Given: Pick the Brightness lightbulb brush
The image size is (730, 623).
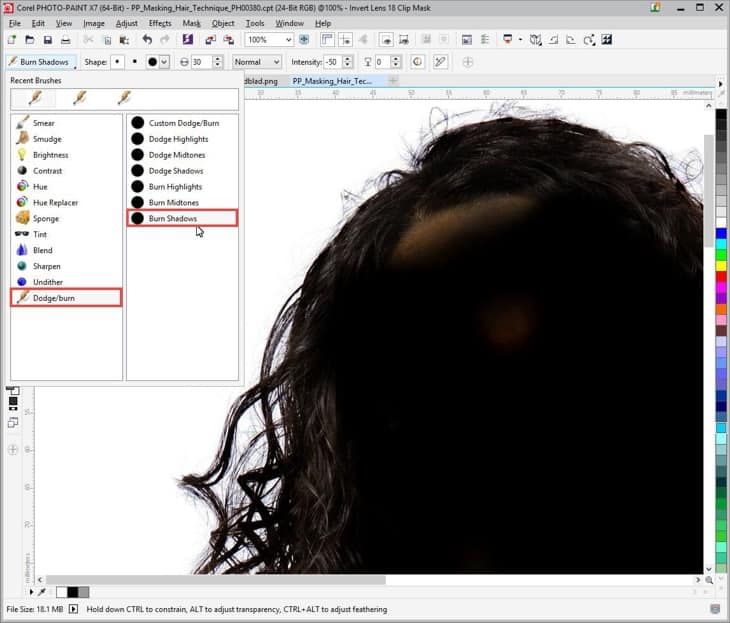Looking at the screenshot, I should [x=50, y=155].
